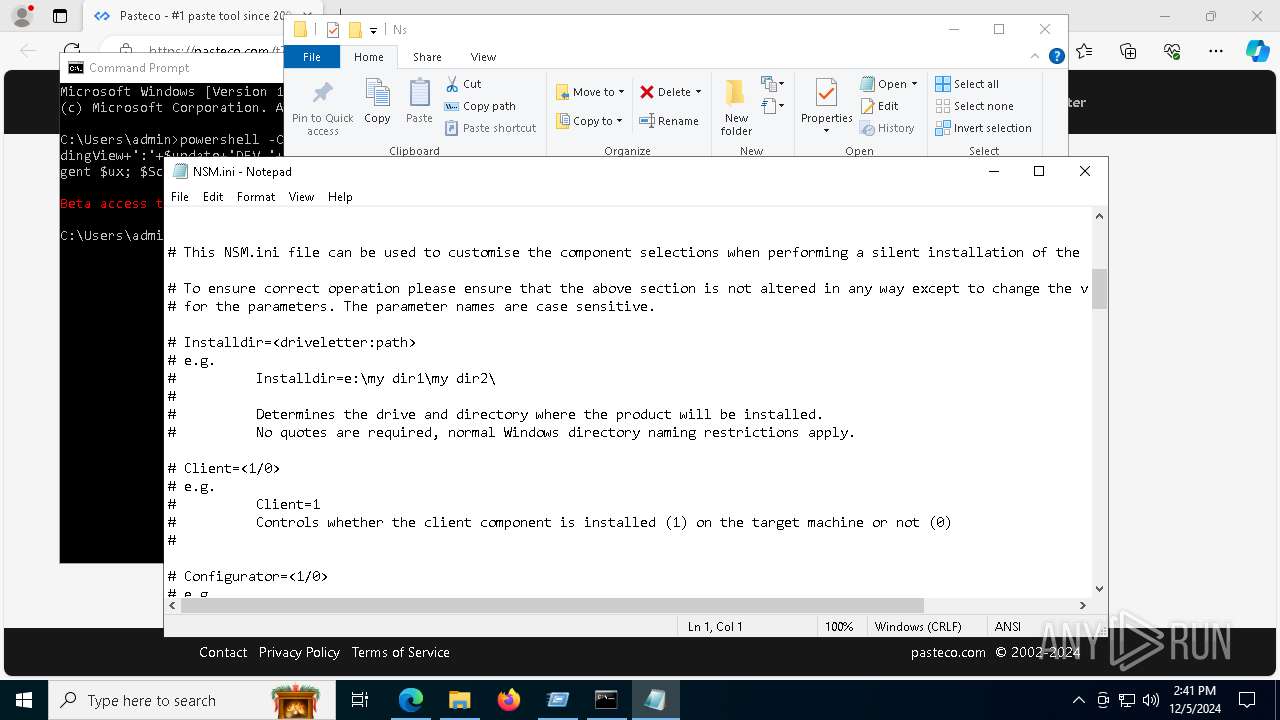
Task: Collapse the Explorer ribbon chevron
Action: pyautogui.click(x=1036, y=56)
